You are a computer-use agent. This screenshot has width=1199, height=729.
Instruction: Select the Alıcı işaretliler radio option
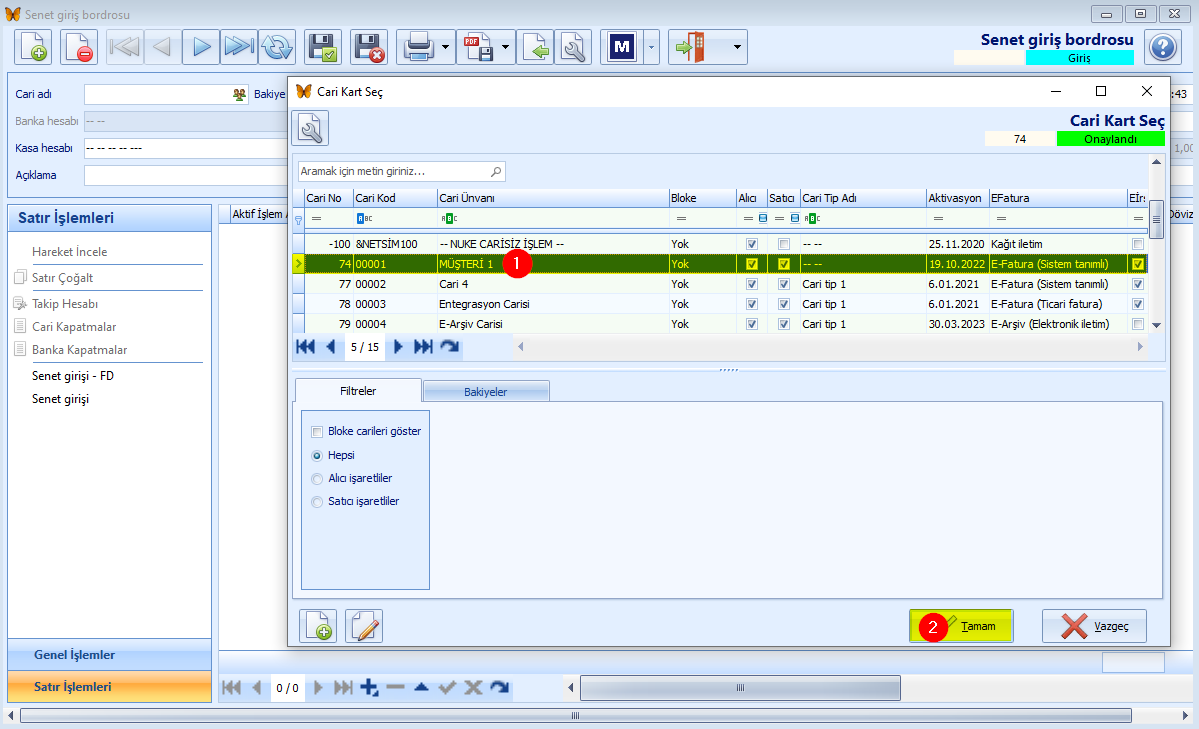(x=317, y=479)
